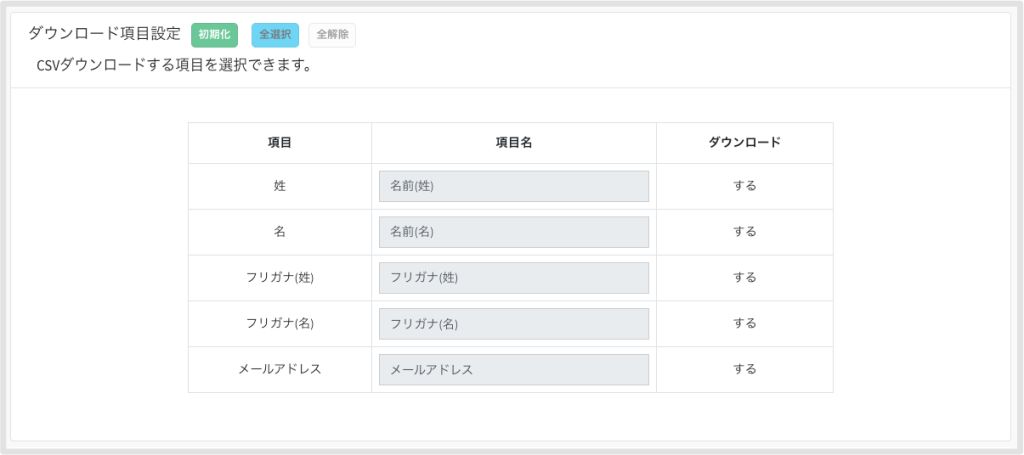Click the ダウンロード項目設定 section title
Image resolution: width=1024 pixels, height=455 pixels.
click(x=104, y=35)
